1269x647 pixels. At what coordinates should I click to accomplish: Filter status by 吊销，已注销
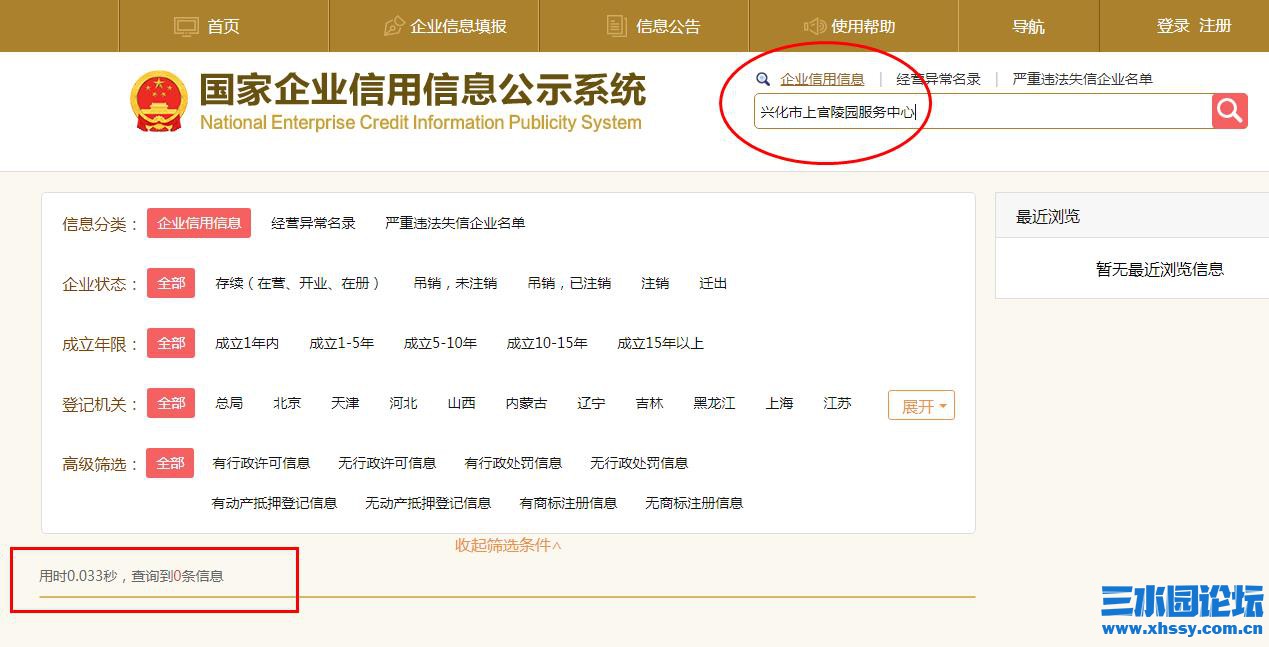[569, 283]
